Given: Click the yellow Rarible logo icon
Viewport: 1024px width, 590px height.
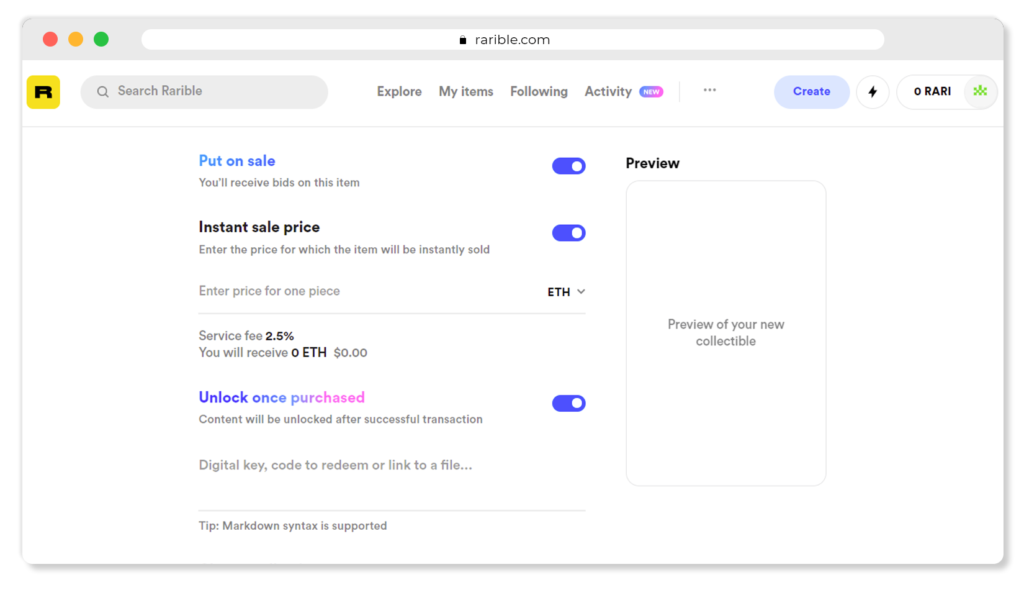Looking at the screenshot, I should (x=43, y=92).
